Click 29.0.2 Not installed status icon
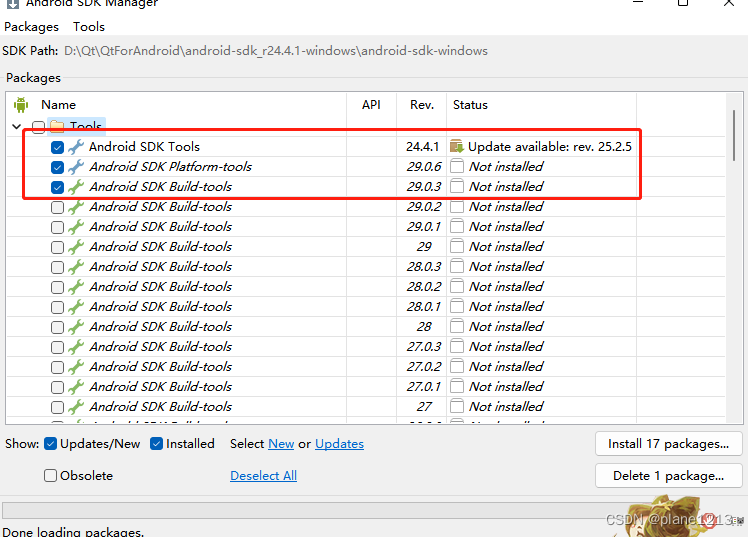Image resolution: width=748 pixels, height=537 pixels. [x=457, y=207]
